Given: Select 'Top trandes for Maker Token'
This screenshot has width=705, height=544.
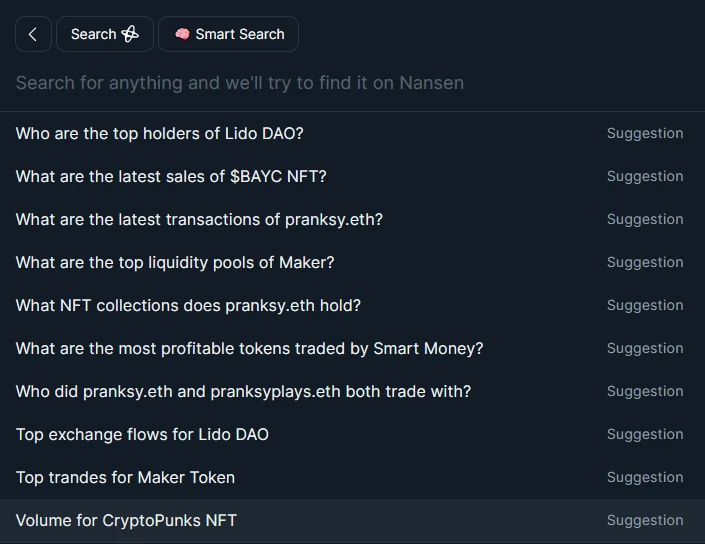Looking at the screenshot, I should (x=125, y=477).
